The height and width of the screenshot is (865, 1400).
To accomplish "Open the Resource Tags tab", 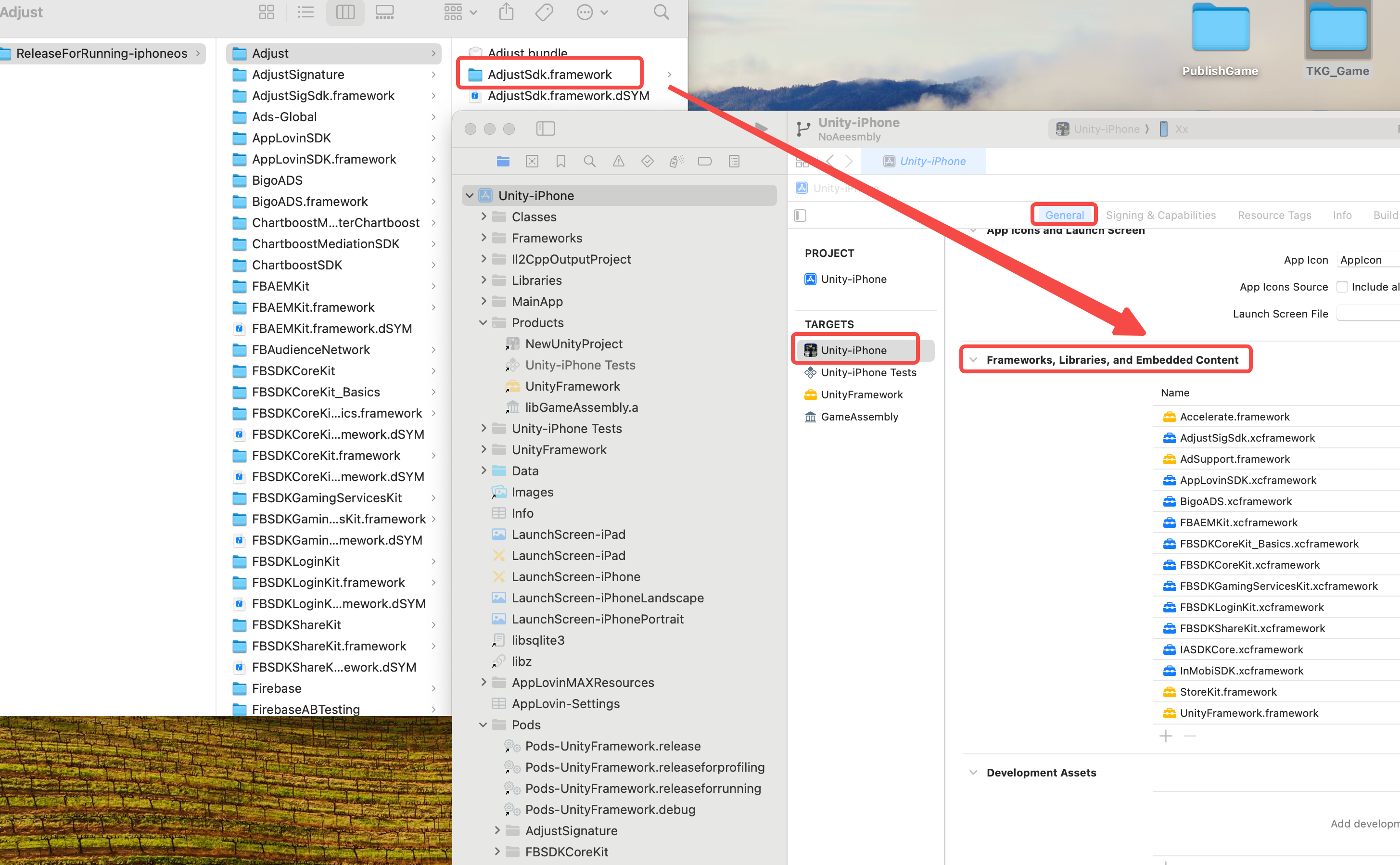I will [x=1274, y=215].
